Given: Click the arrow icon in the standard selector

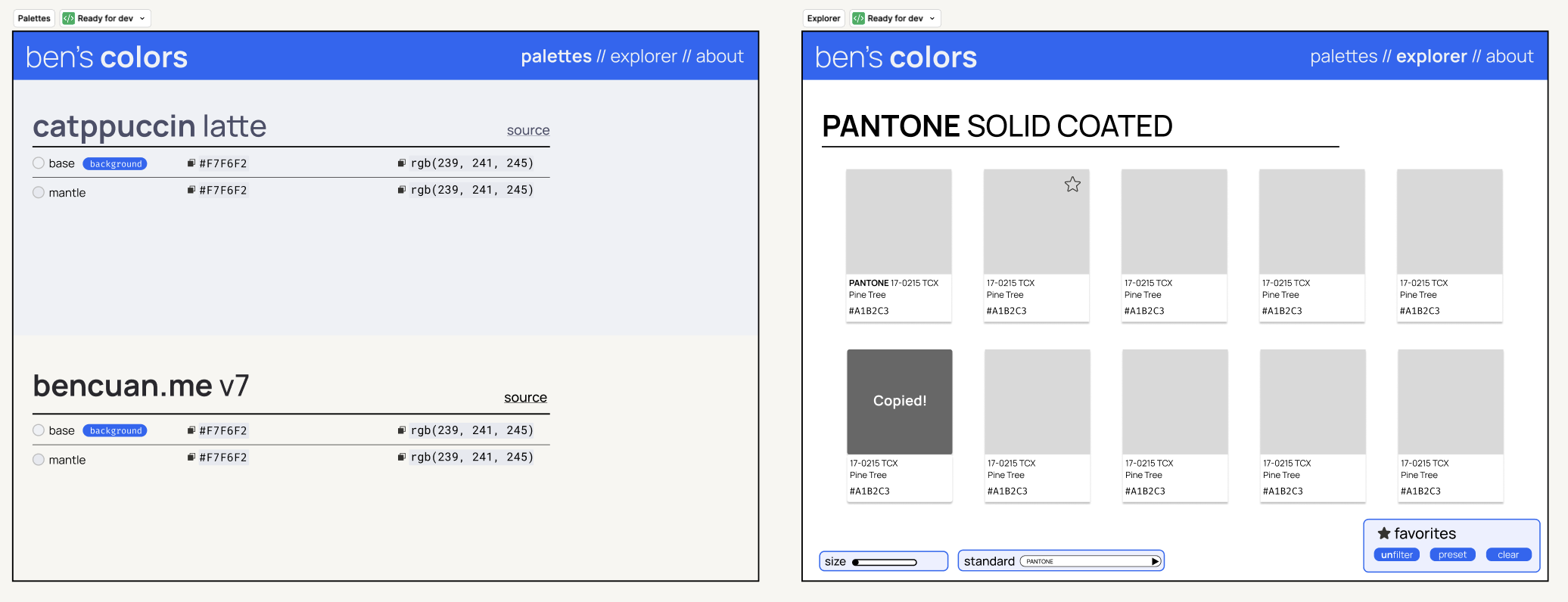Looking at the screenshot, I should [1155, 561].
